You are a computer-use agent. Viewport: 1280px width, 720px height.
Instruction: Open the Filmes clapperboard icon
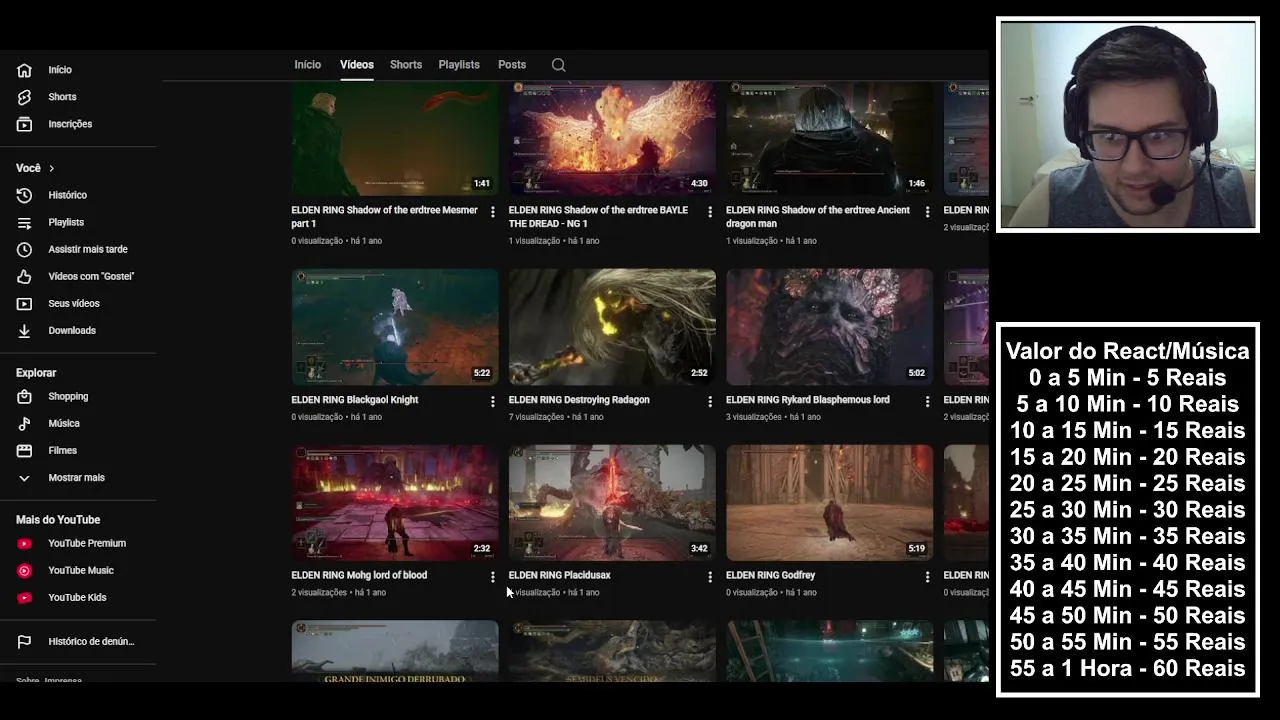[x=25, y=450]
